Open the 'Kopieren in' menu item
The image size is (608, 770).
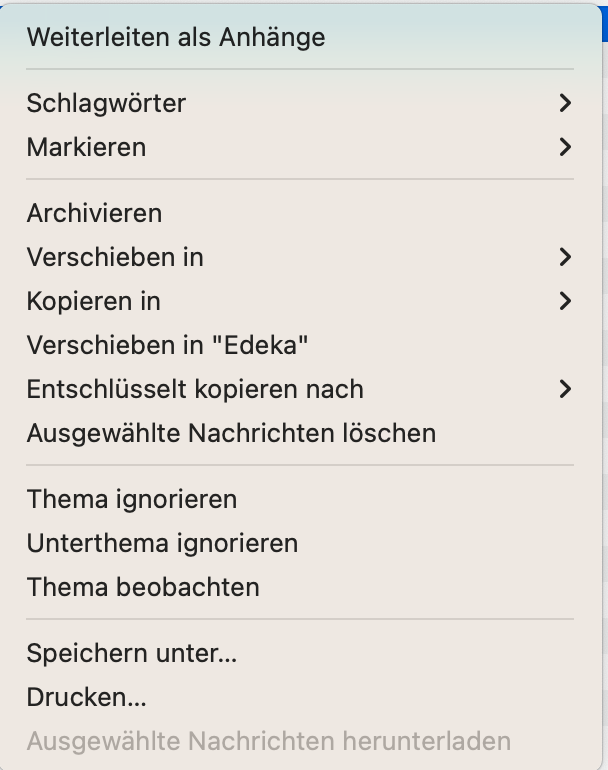point(94,301)
